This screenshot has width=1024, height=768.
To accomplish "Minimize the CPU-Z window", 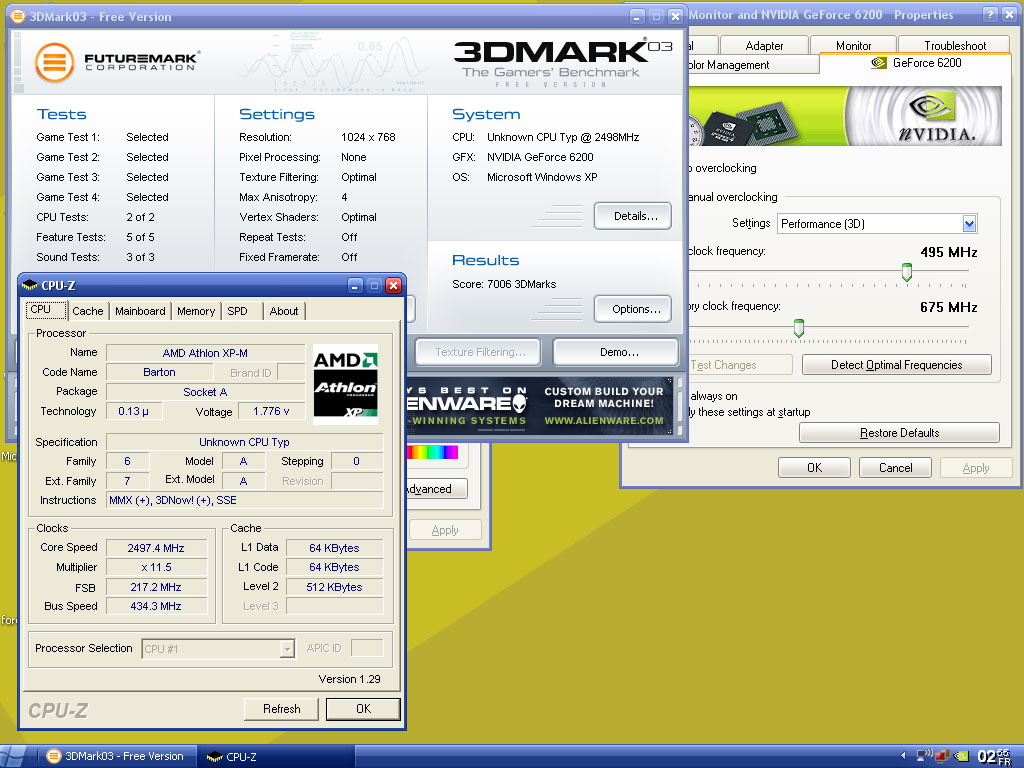I will [x=355, y=285].
